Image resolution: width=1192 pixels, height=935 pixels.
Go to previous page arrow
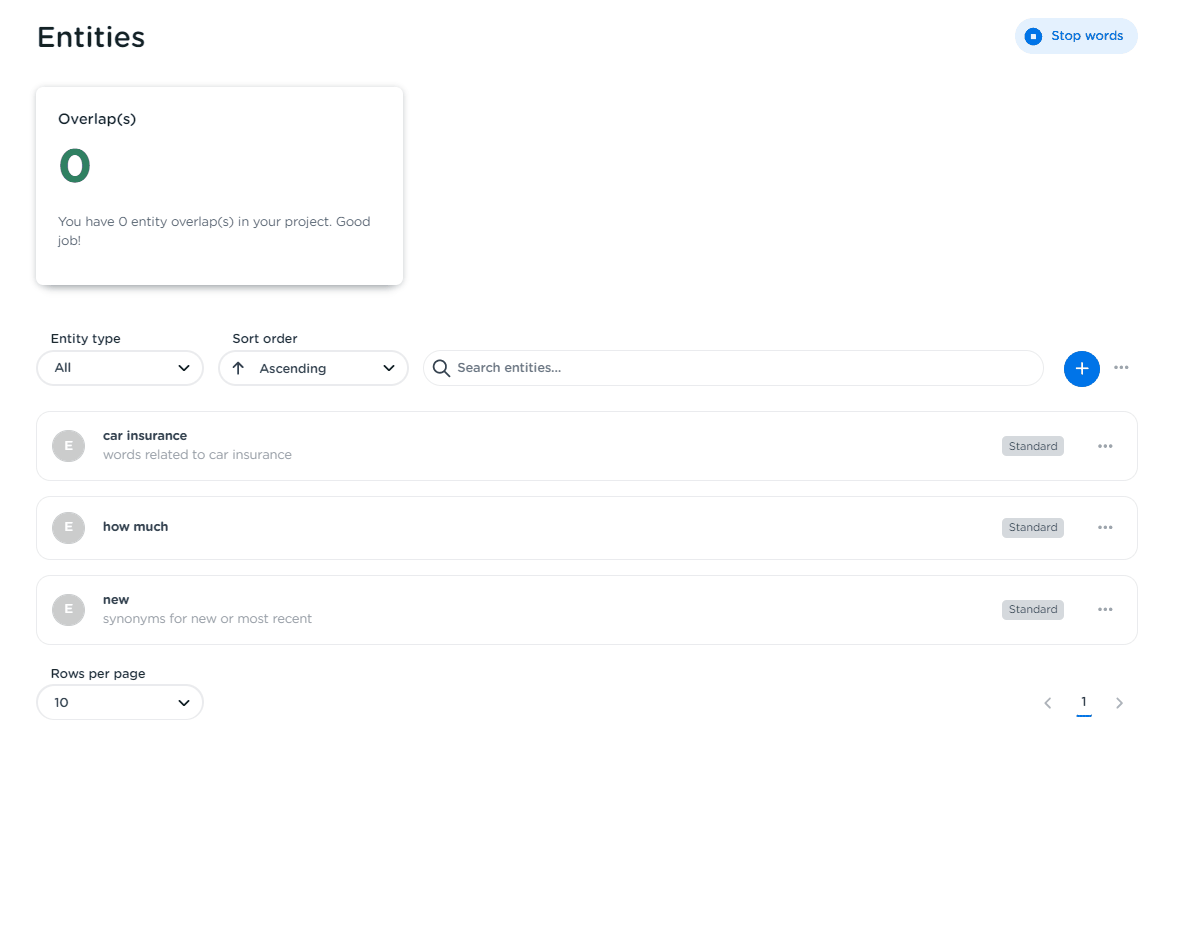[1047, 703]
